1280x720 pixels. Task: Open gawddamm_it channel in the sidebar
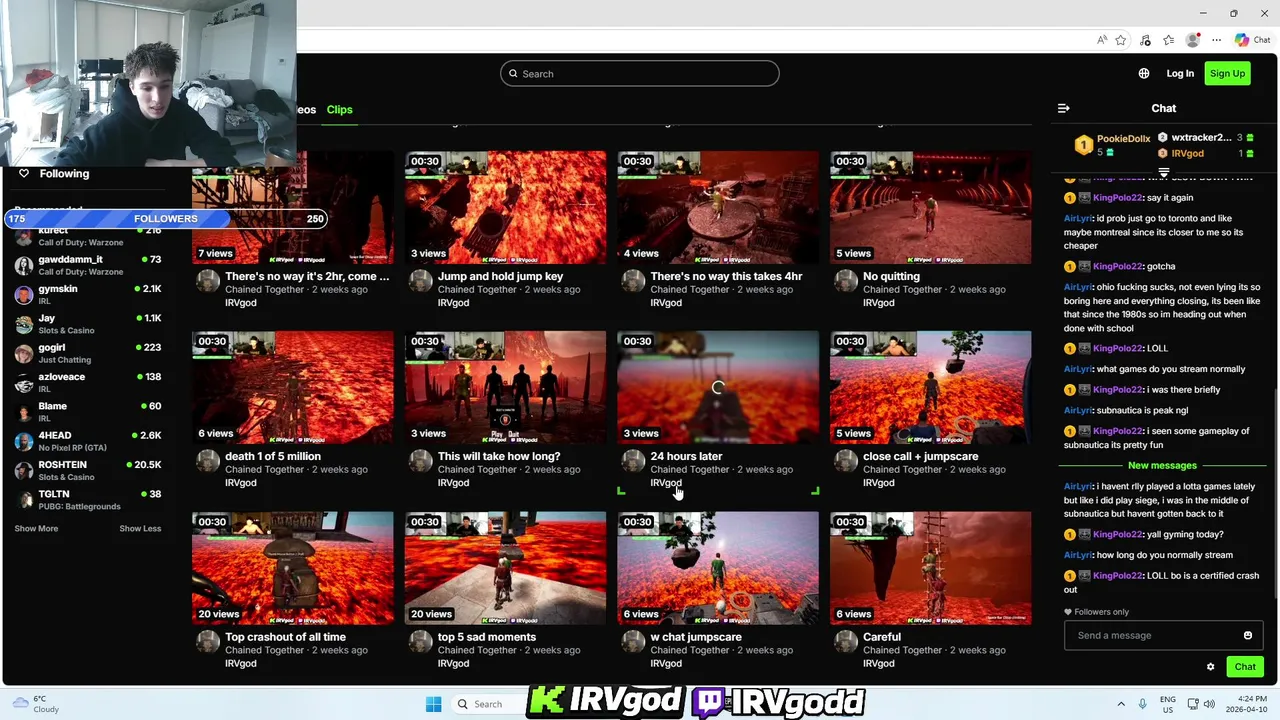pos(88,265)
